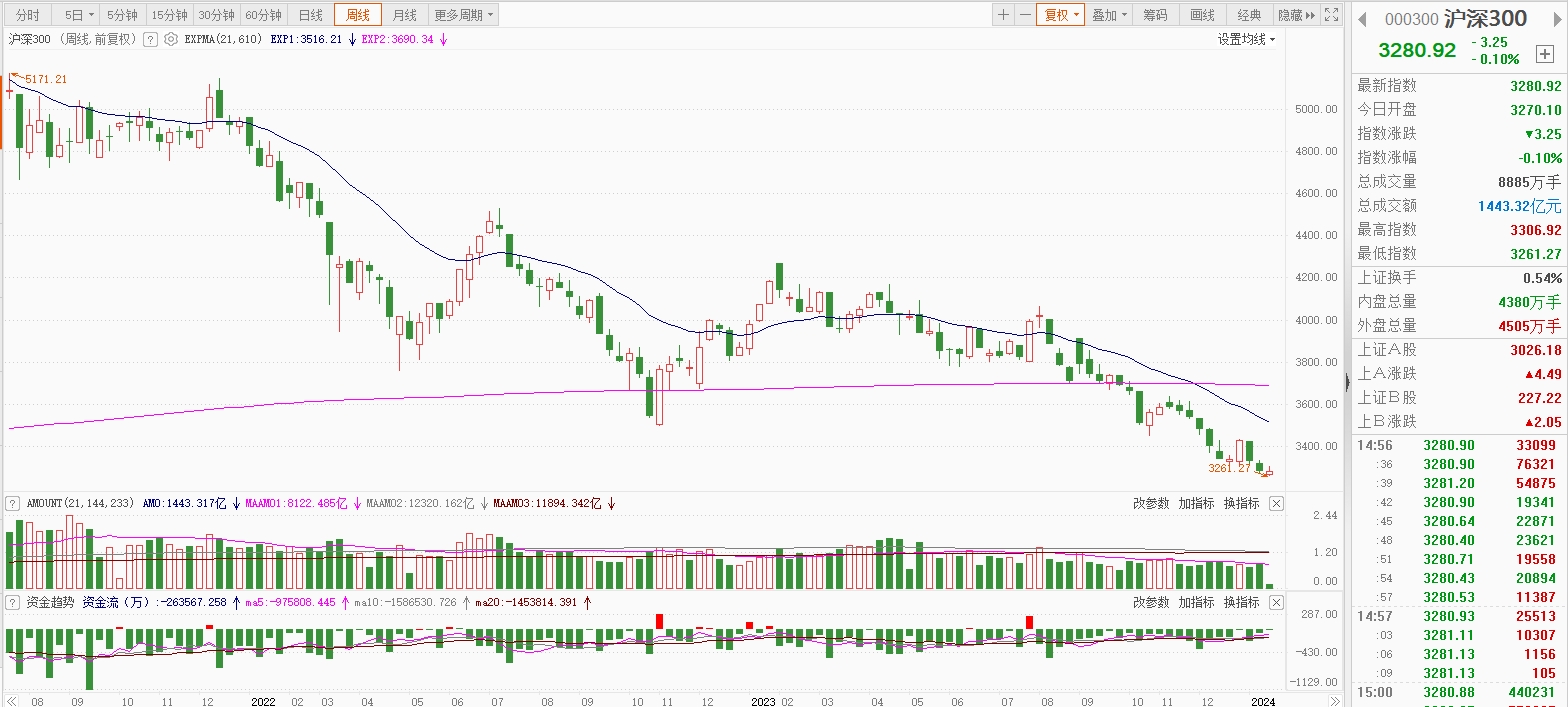Click 加指标 on 资金趋势 panel

click(1196, 602)
